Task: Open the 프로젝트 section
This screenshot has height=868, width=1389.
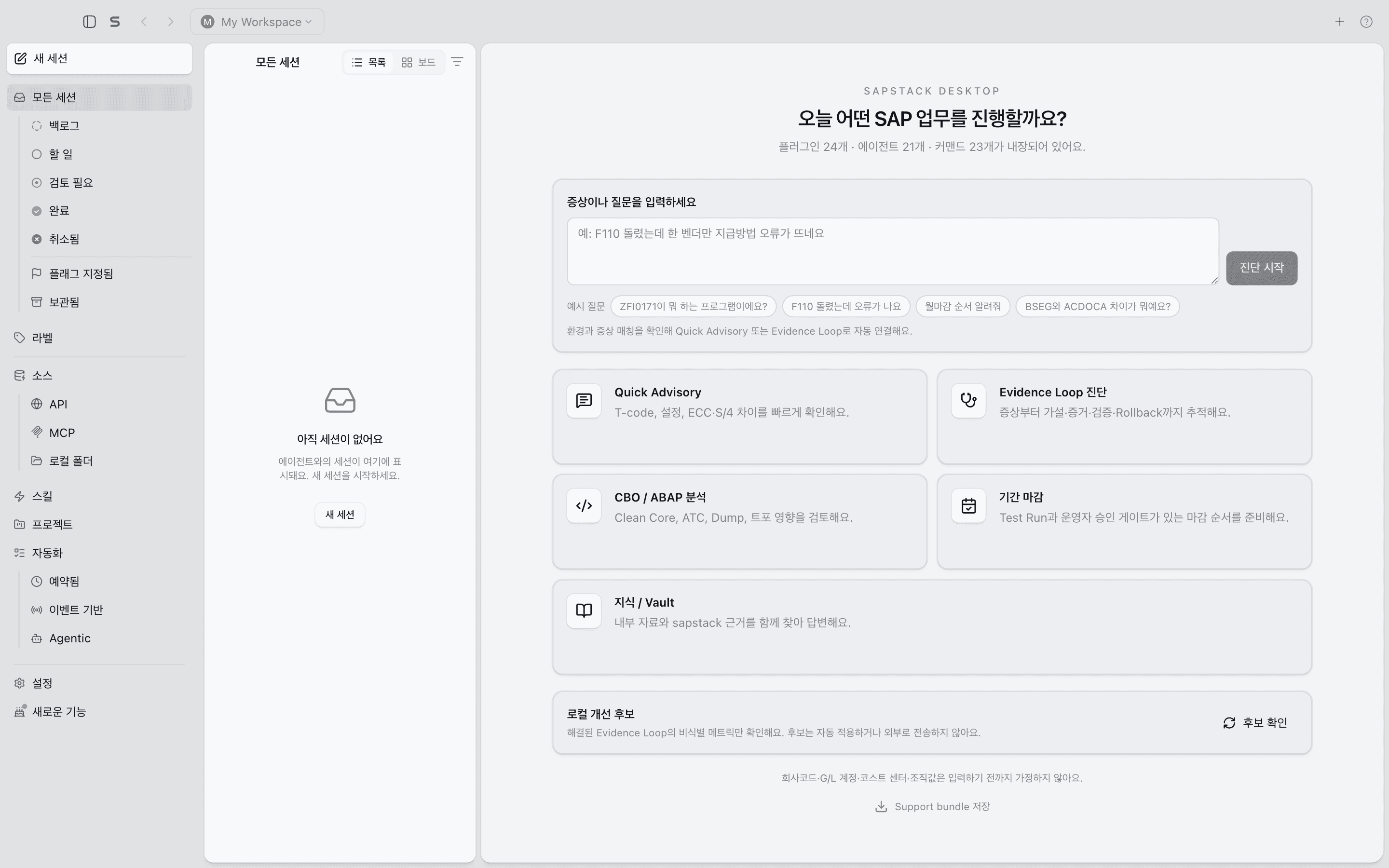Action: [x=99, y=524]
